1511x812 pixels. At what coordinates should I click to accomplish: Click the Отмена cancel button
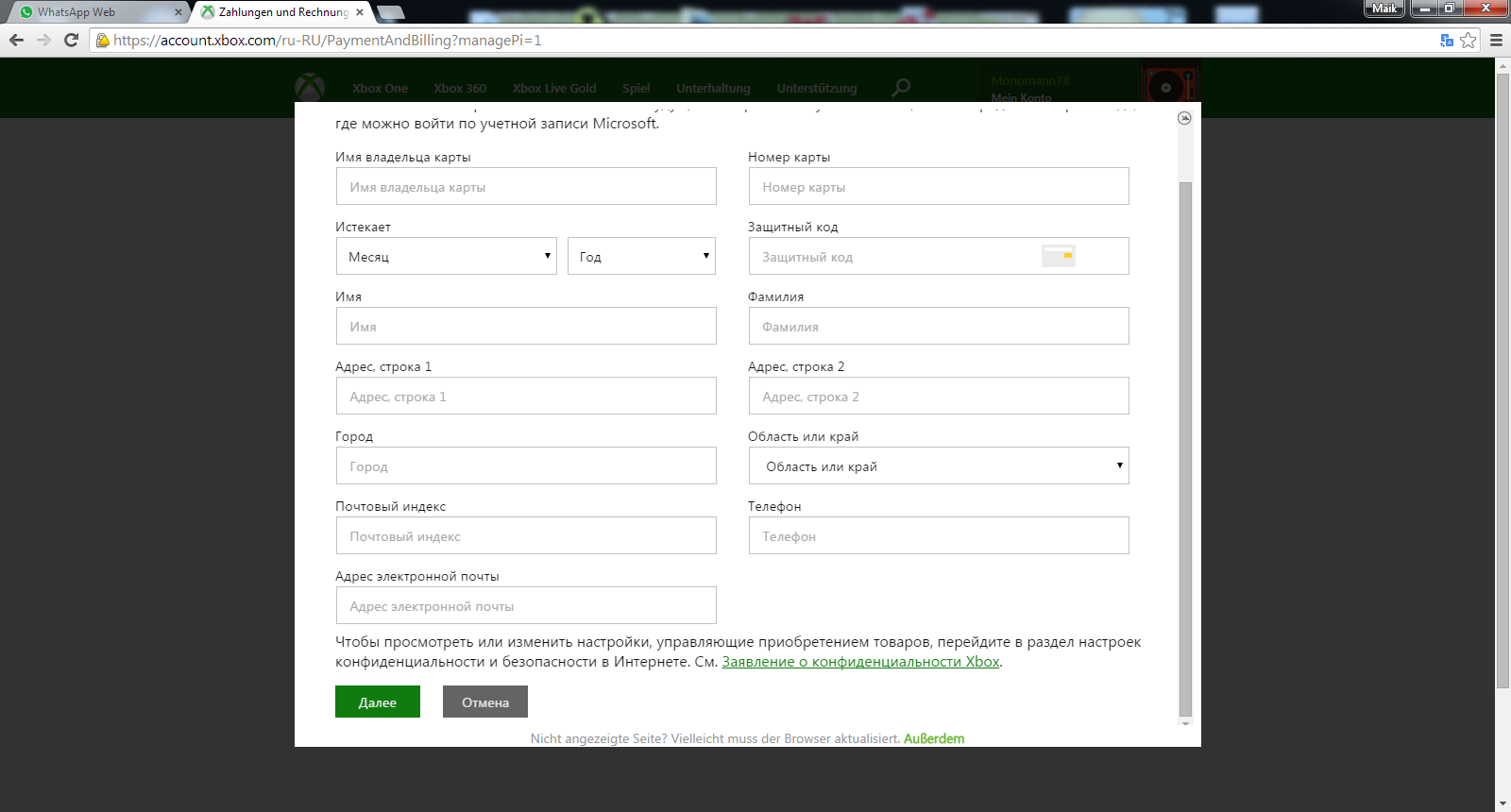tap(485, 702)
